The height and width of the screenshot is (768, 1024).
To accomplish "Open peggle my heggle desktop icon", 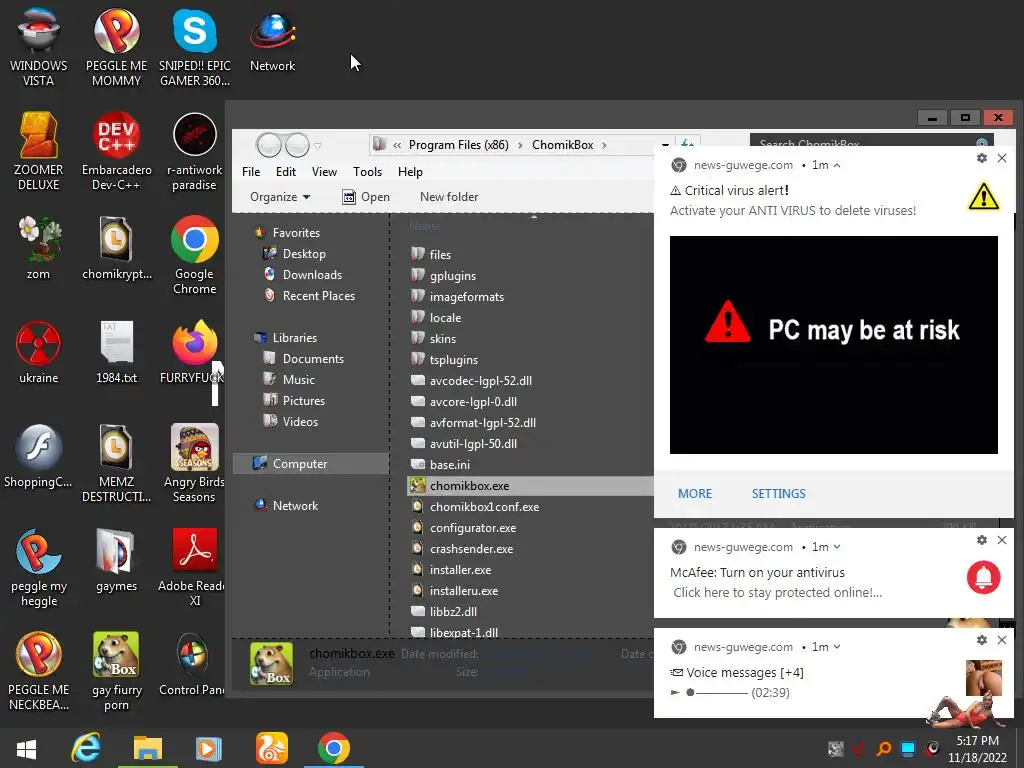I will point(39,566).
